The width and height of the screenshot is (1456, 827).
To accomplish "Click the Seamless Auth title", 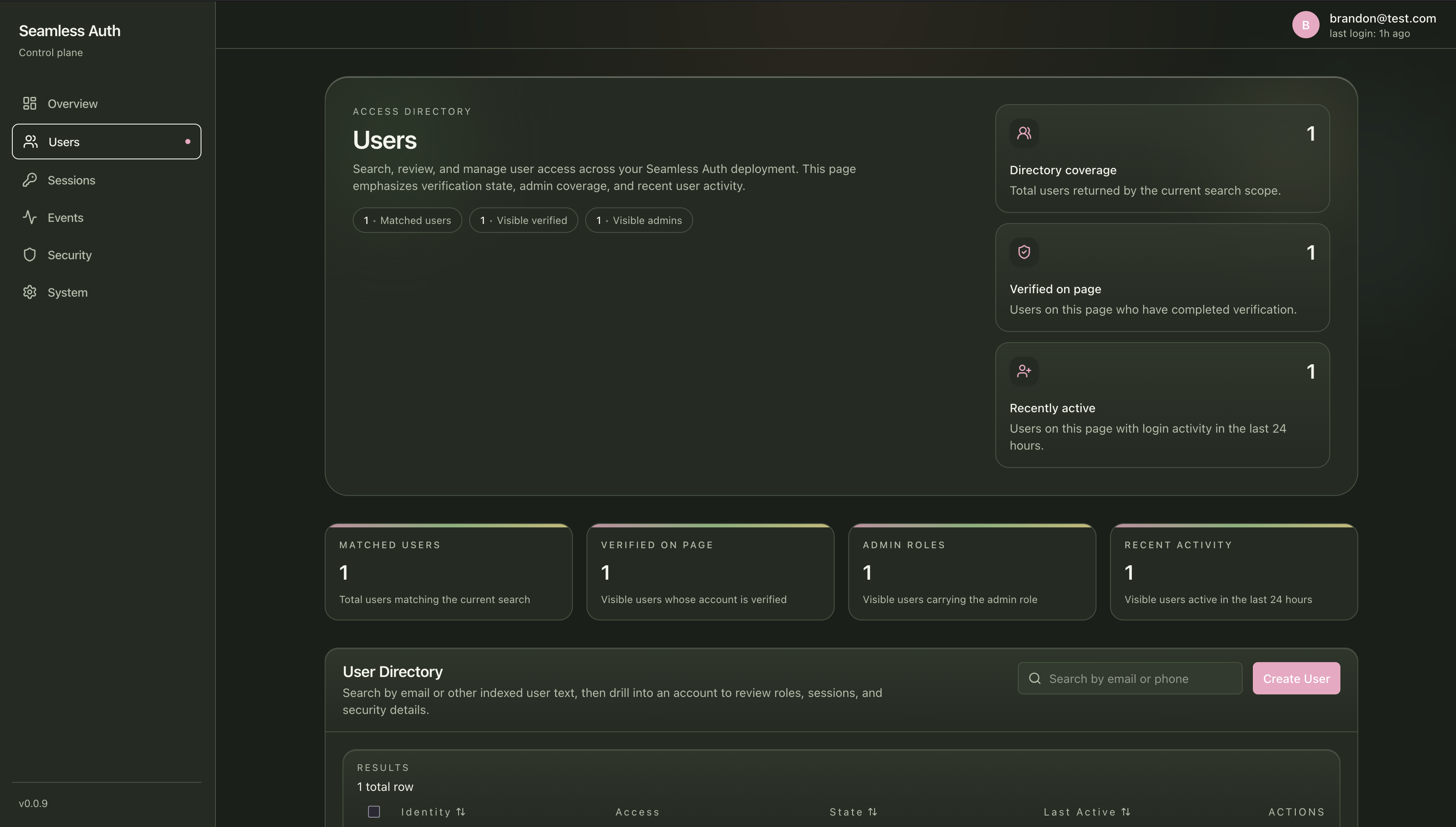I will coord(70,31).
